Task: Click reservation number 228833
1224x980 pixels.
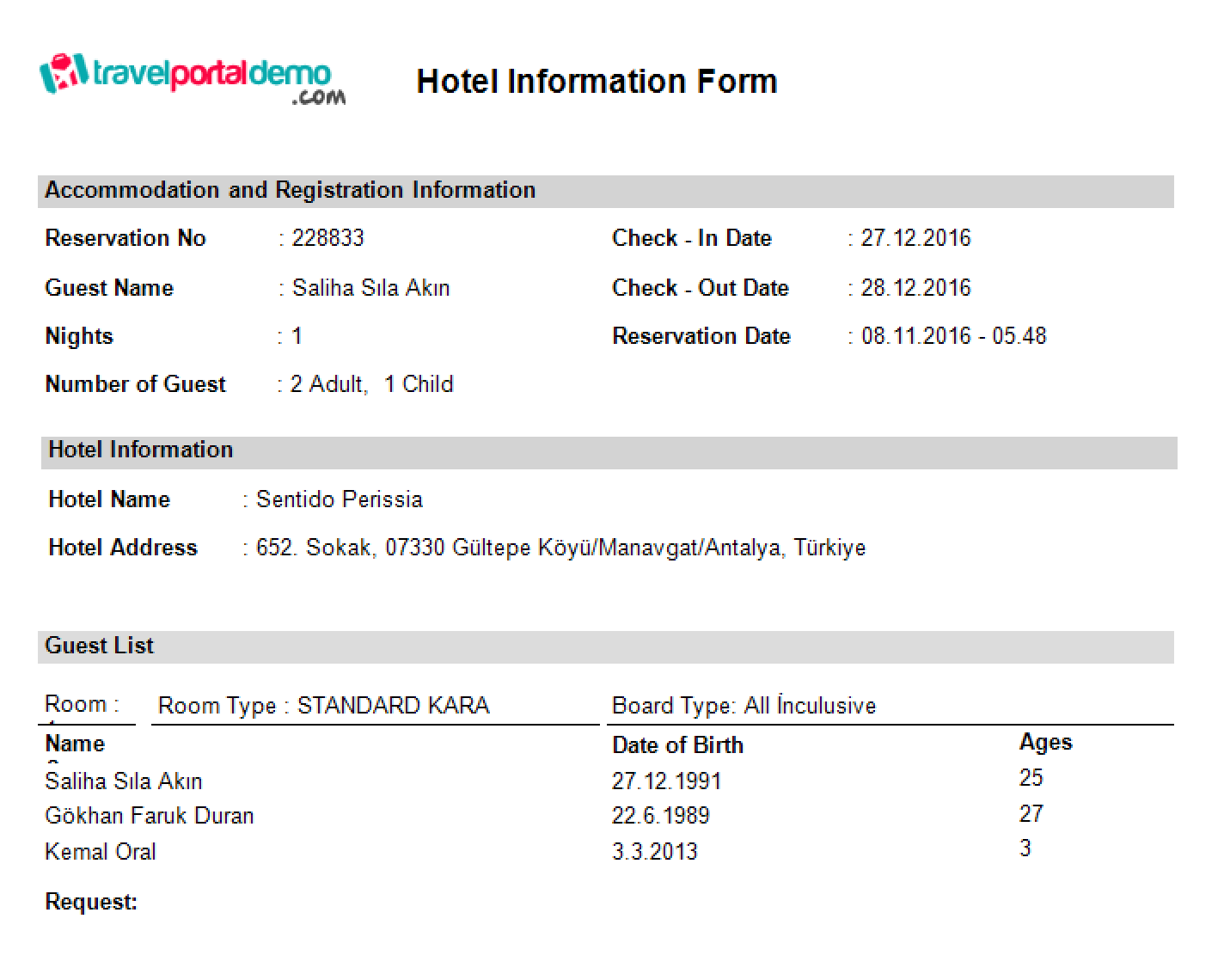Action: 328,238
